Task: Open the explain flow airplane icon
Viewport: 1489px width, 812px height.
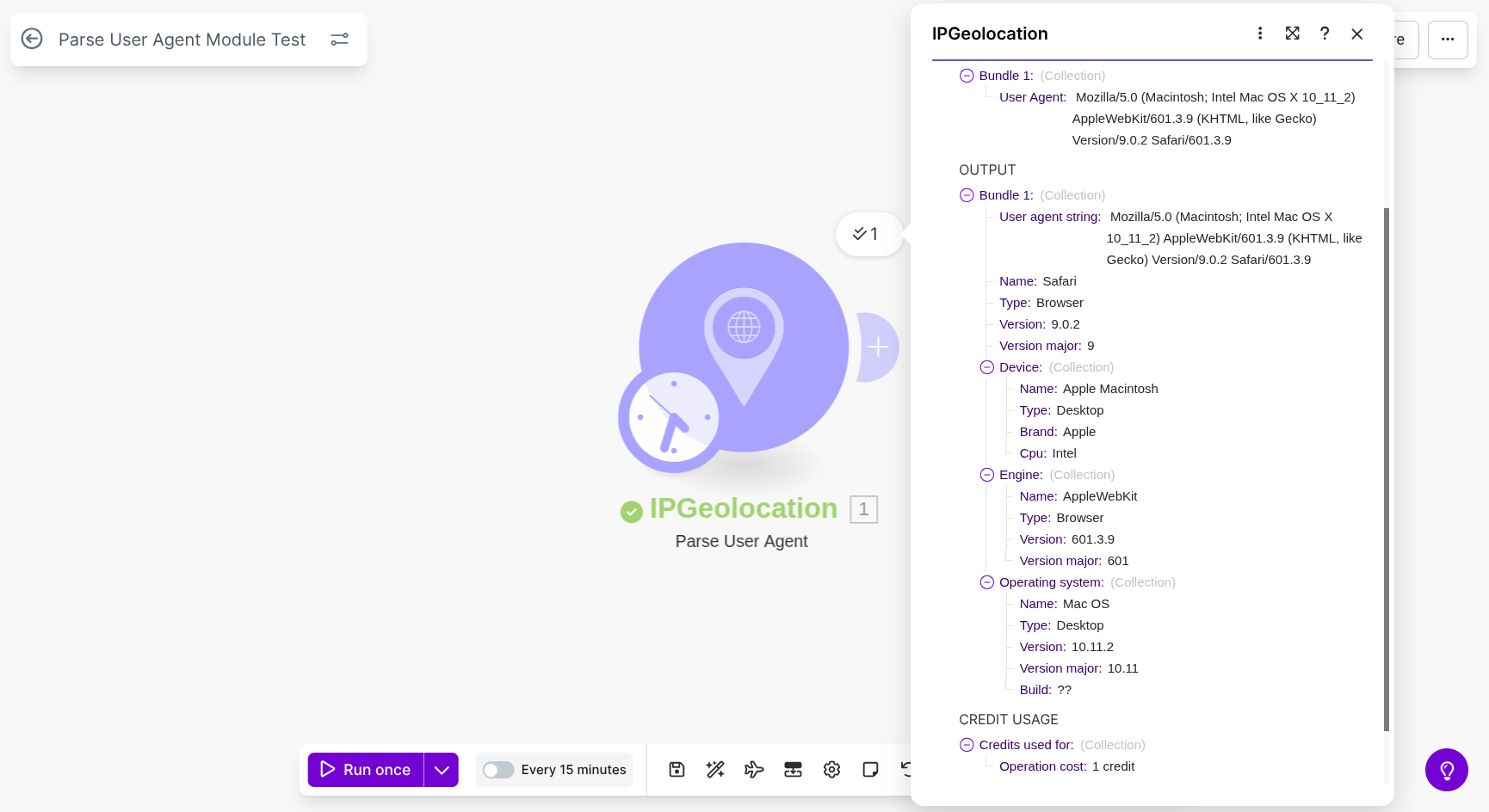Action: tap(754, 770)
